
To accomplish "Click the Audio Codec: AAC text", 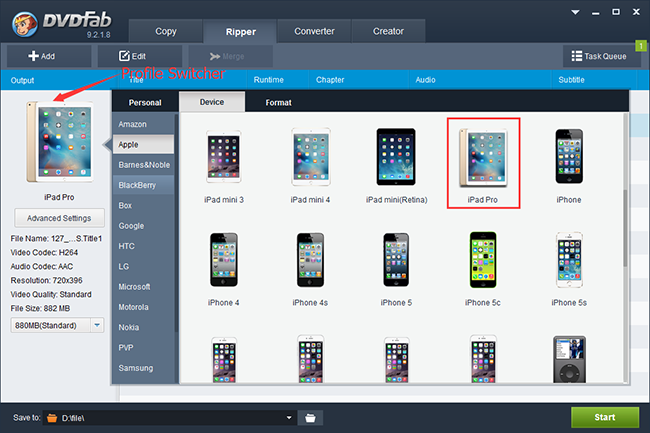I will click(x=41, y=266).
